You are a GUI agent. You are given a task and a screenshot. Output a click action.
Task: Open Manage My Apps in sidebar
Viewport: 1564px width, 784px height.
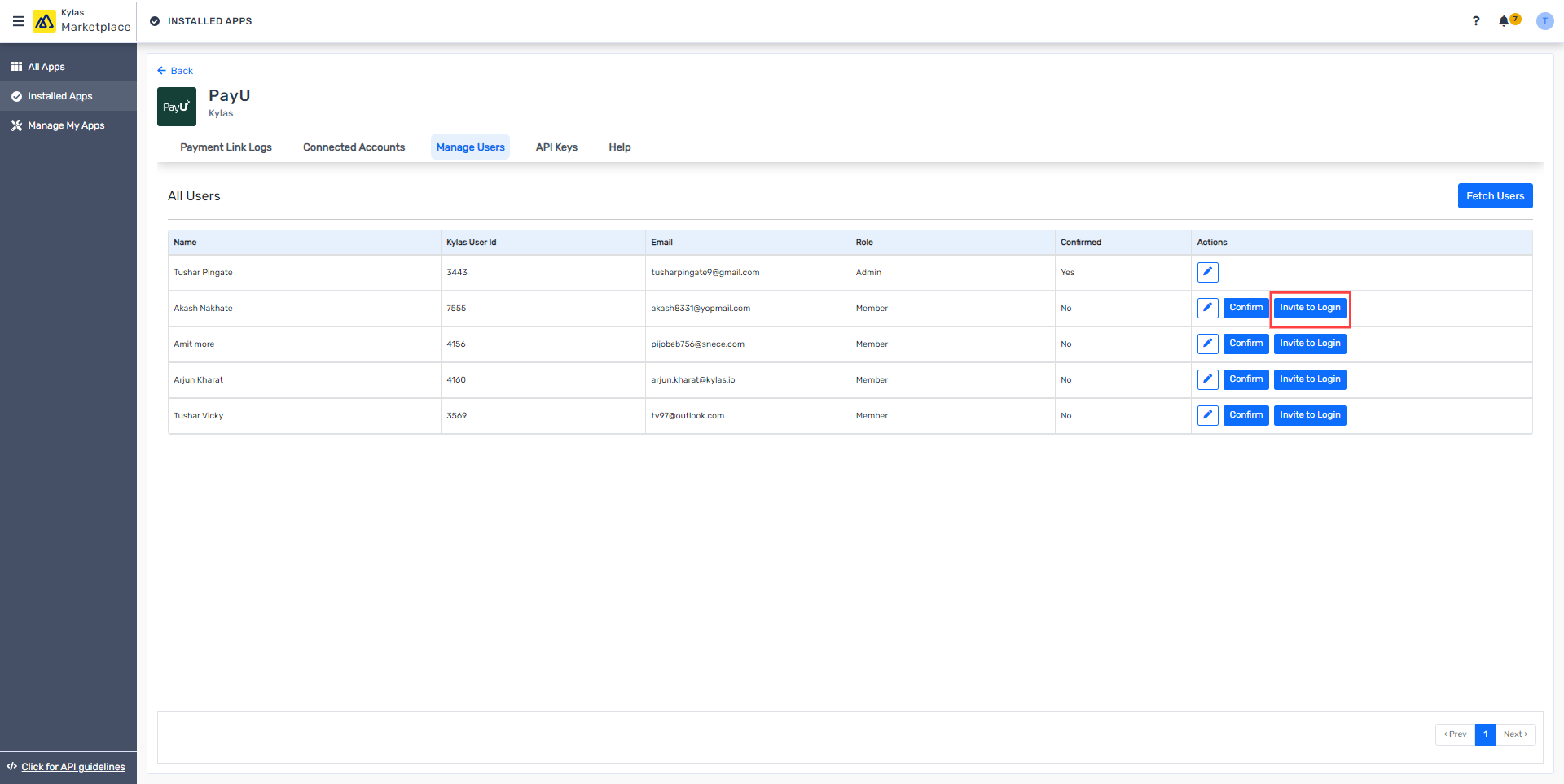(66, 125)
